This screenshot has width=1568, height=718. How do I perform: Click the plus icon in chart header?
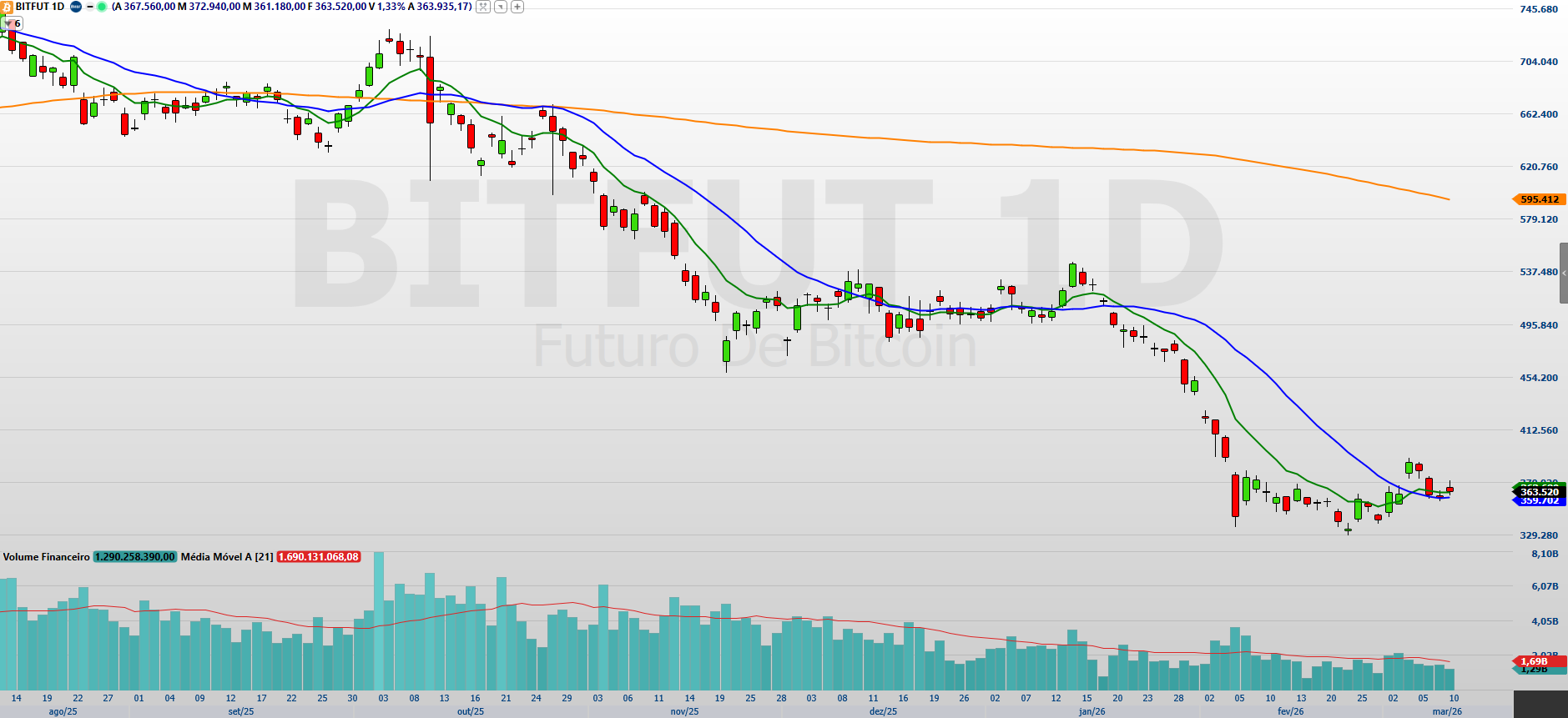(x=517, y=7)
